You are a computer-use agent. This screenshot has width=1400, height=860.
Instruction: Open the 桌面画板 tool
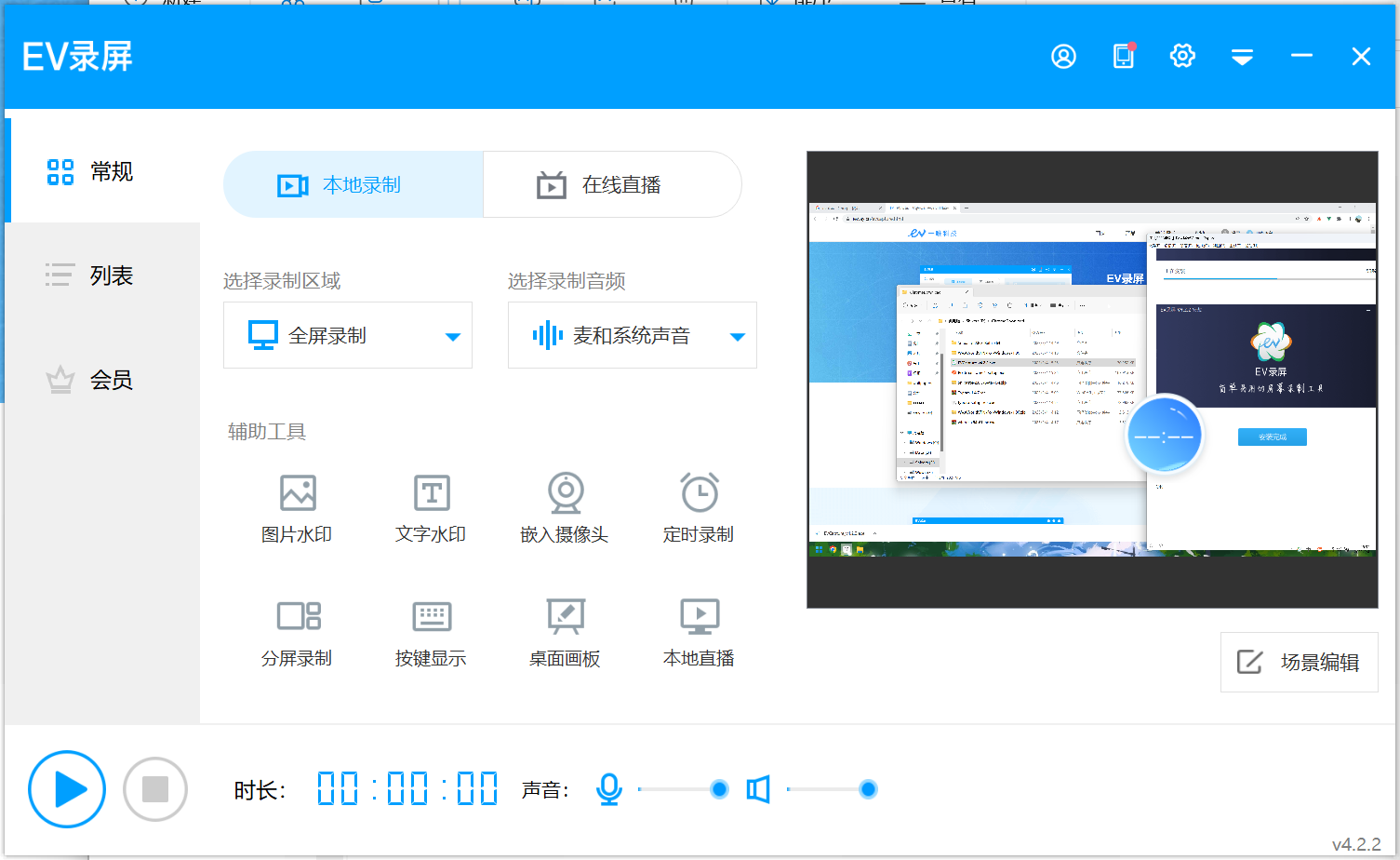(565, 633)
